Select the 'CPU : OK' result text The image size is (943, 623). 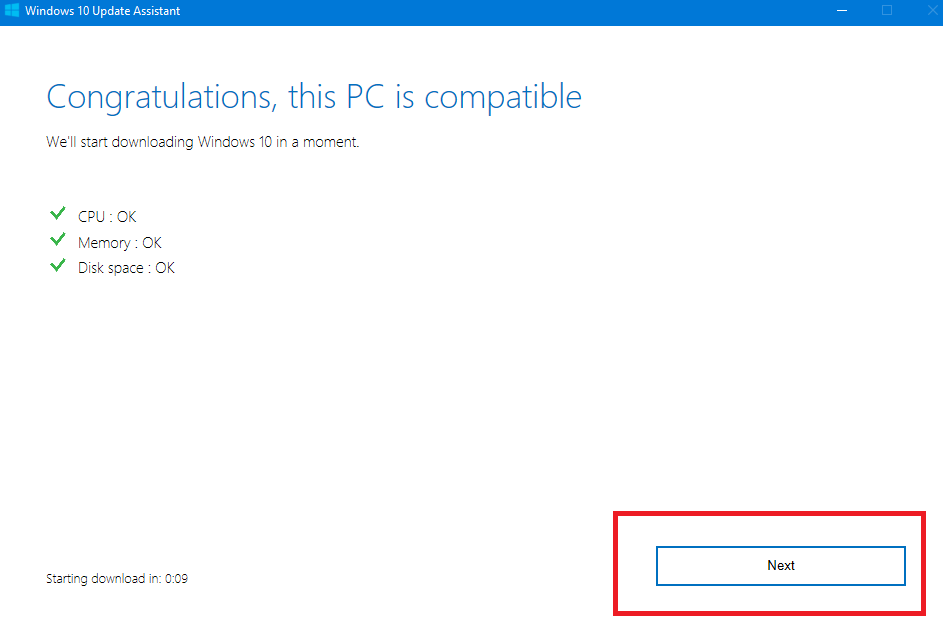coord(107,216)
